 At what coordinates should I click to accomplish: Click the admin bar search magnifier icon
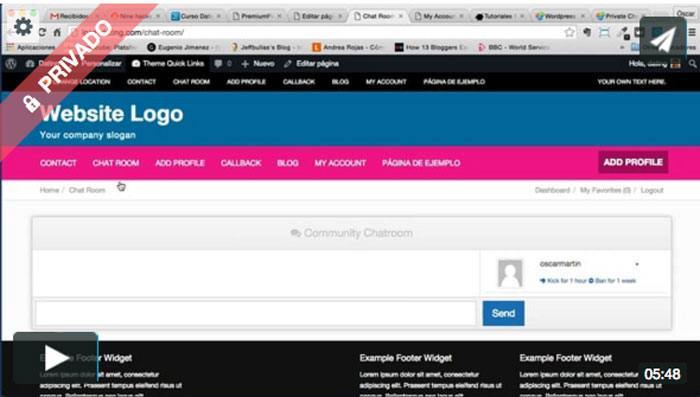pos(692,64)
